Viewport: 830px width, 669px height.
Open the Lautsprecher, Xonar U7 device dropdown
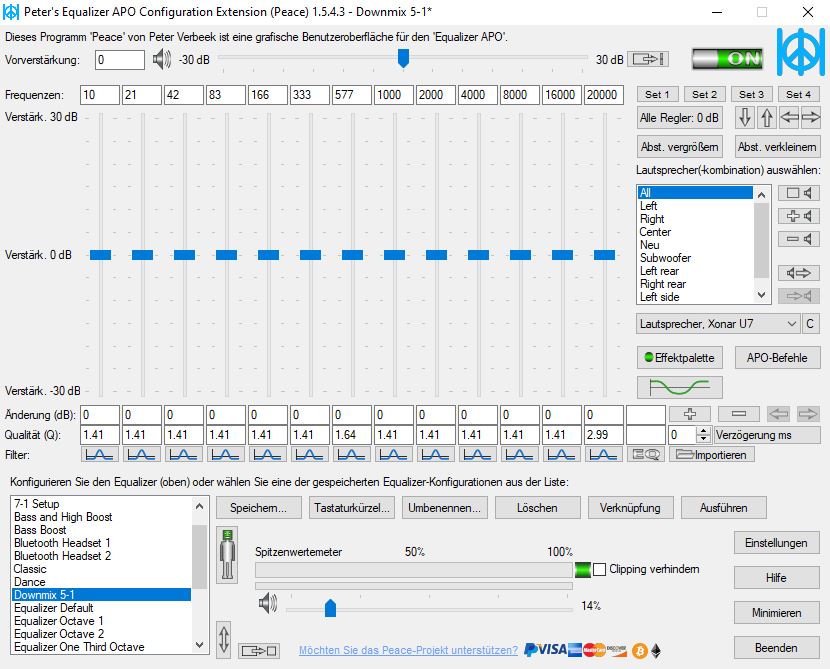coord(718,324)
